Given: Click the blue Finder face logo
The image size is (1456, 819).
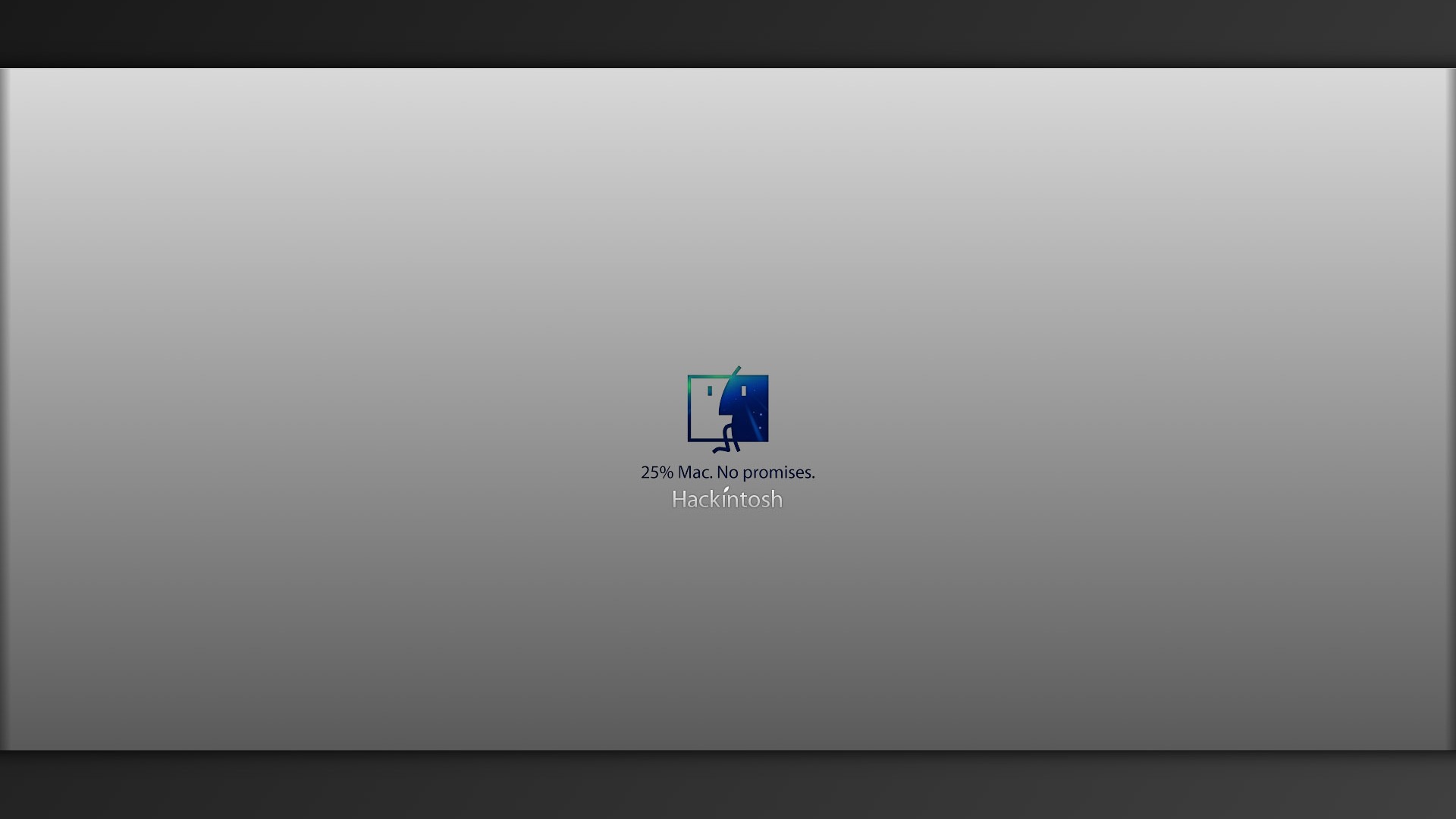Looking at the screenshot, I should point(728,409).
